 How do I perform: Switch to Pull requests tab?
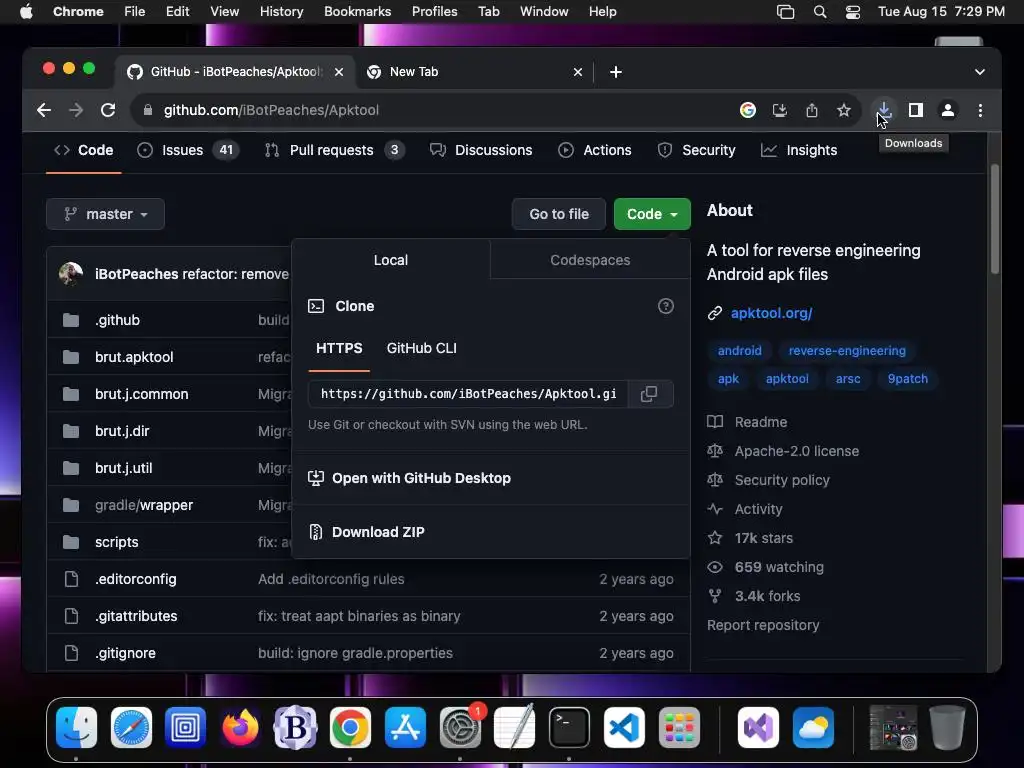tap(334, 150)
